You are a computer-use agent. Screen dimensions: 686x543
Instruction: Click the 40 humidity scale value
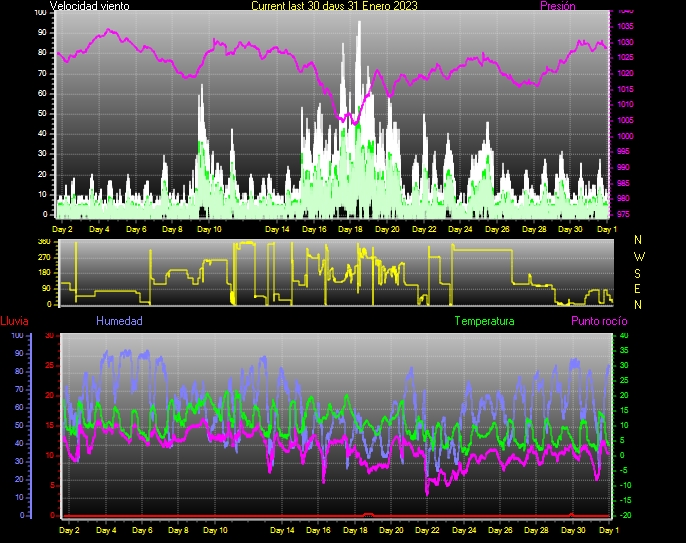coord(19,443)
